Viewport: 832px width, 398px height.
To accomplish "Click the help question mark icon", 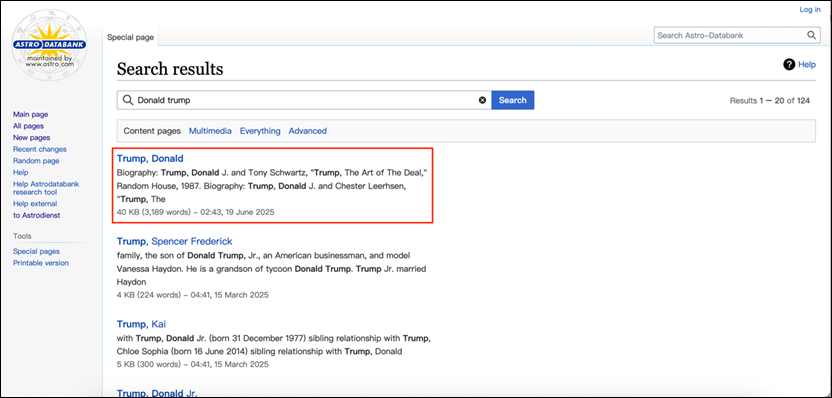I will pyautogui.click(x=789, y=65).
